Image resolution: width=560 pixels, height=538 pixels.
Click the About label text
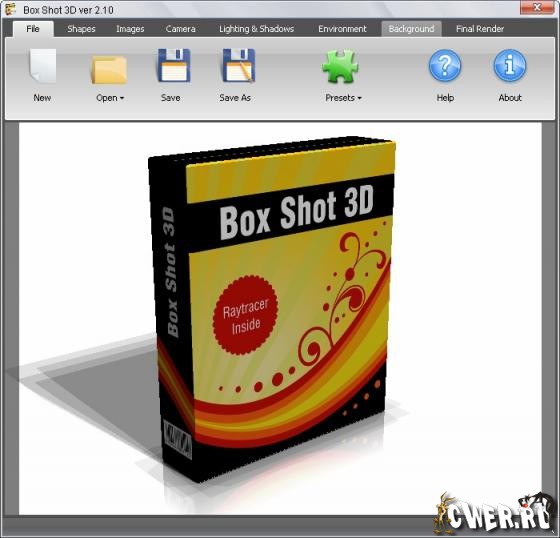pos(510,98)
